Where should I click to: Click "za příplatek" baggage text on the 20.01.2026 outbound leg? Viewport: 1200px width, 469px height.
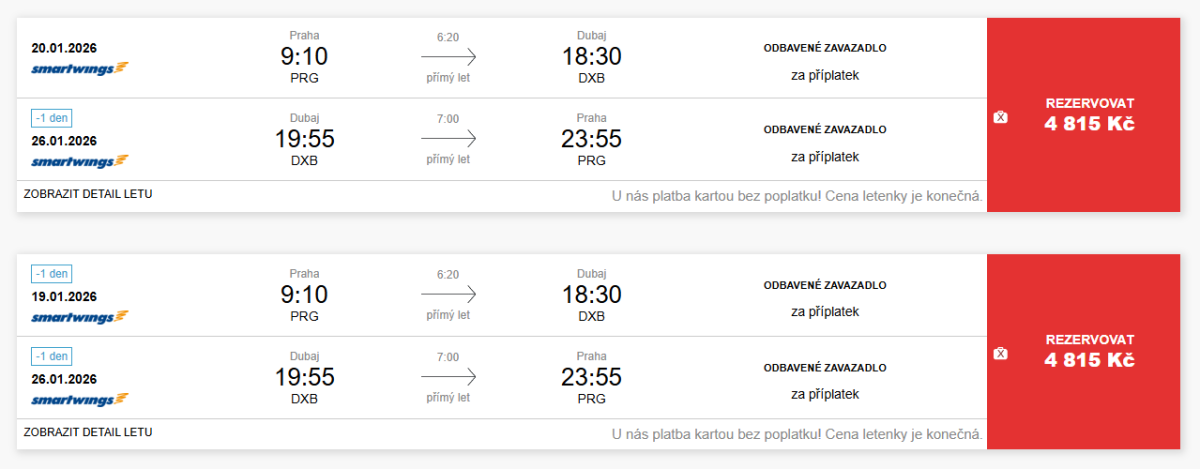(x=825, y=74)
